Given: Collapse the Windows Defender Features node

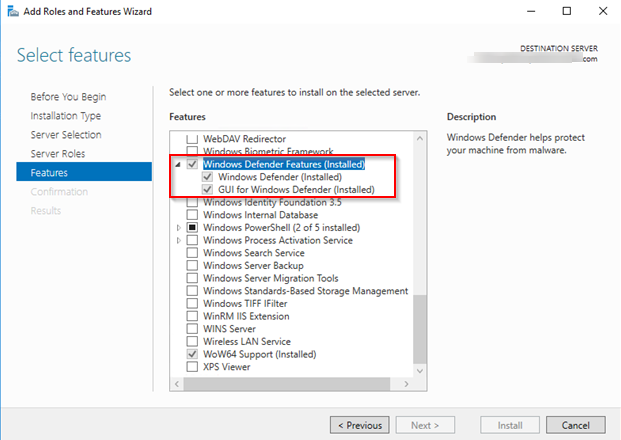Looking at the screenshot, I should [180, 164].
